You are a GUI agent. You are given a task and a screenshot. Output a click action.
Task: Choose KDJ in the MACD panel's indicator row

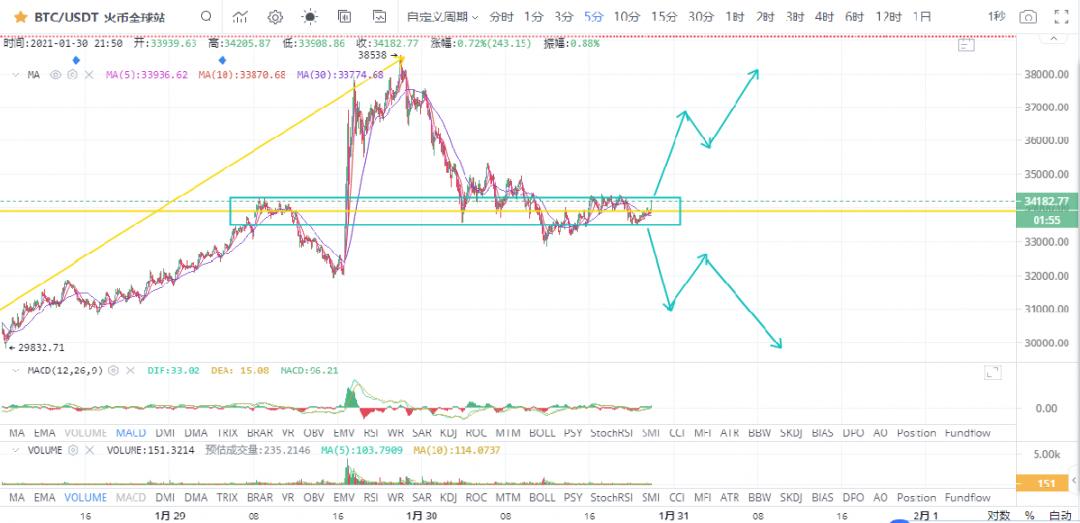coord(448,433)
